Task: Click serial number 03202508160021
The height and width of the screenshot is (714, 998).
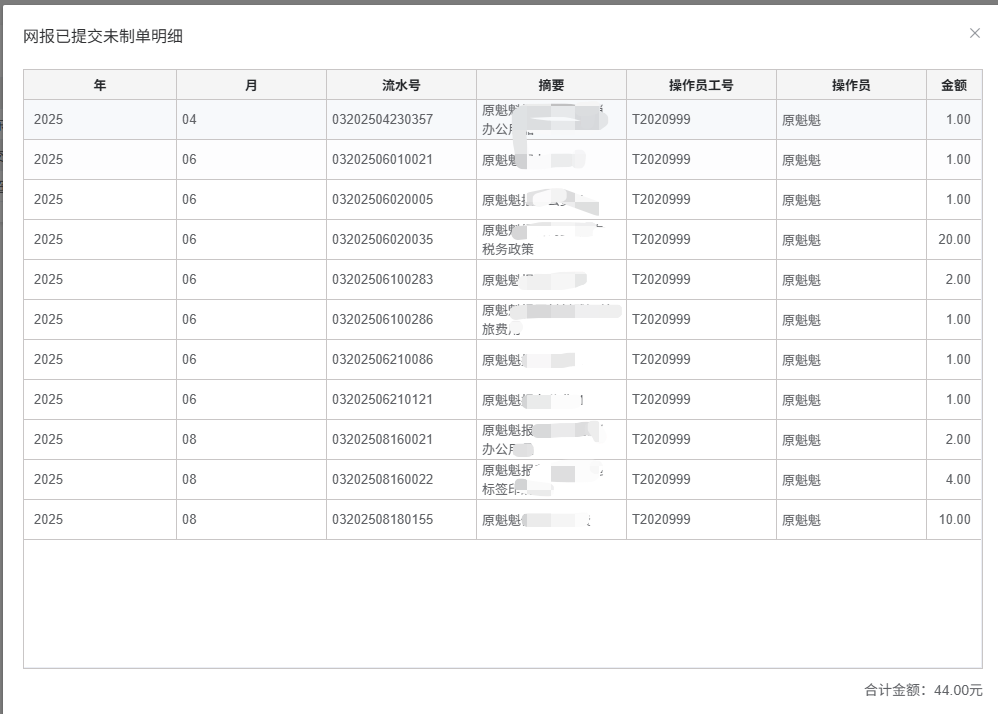Action: tap(382, 440)
